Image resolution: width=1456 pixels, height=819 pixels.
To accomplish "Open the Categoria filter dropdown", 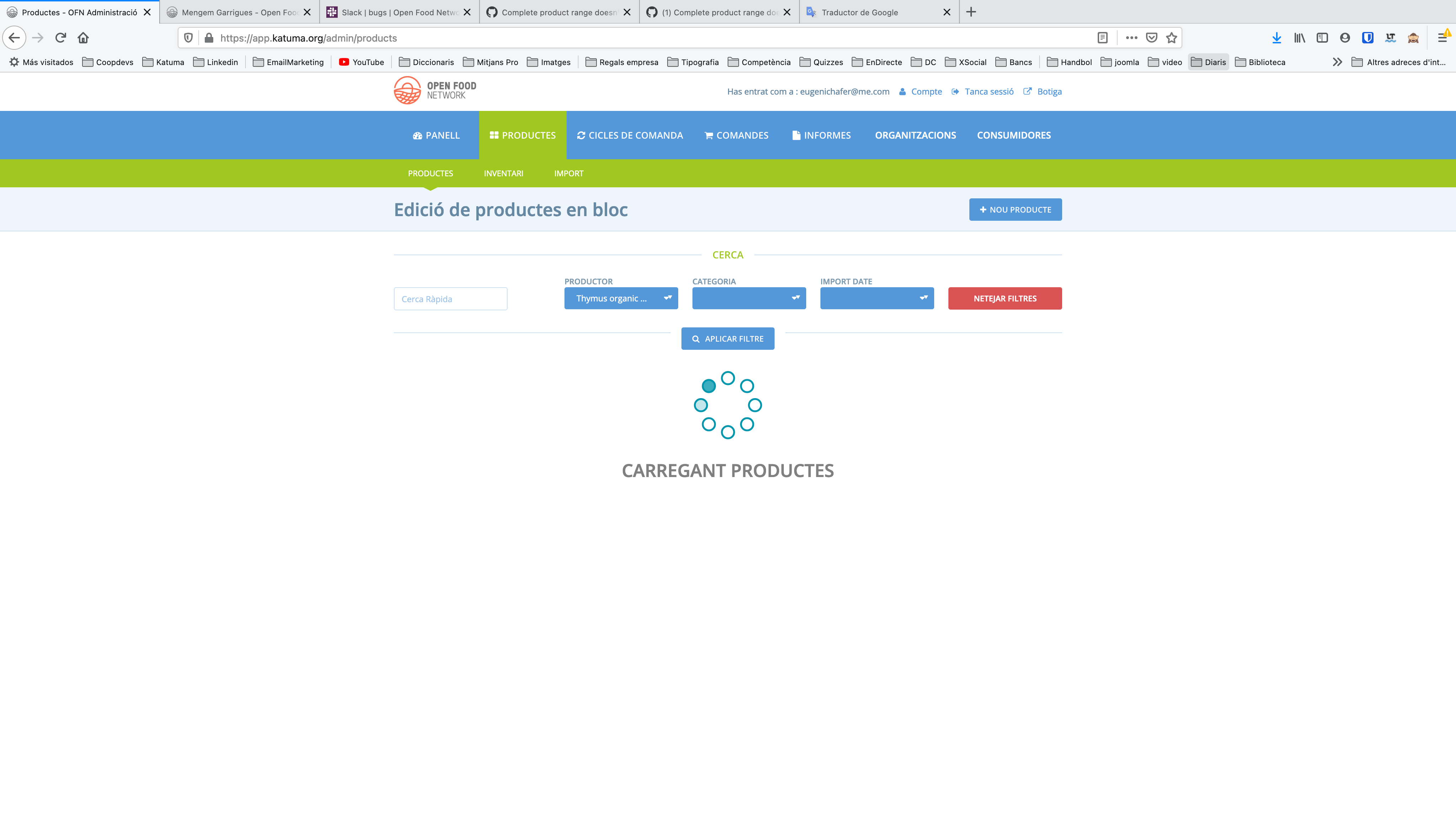I will (x=748, y=299).
